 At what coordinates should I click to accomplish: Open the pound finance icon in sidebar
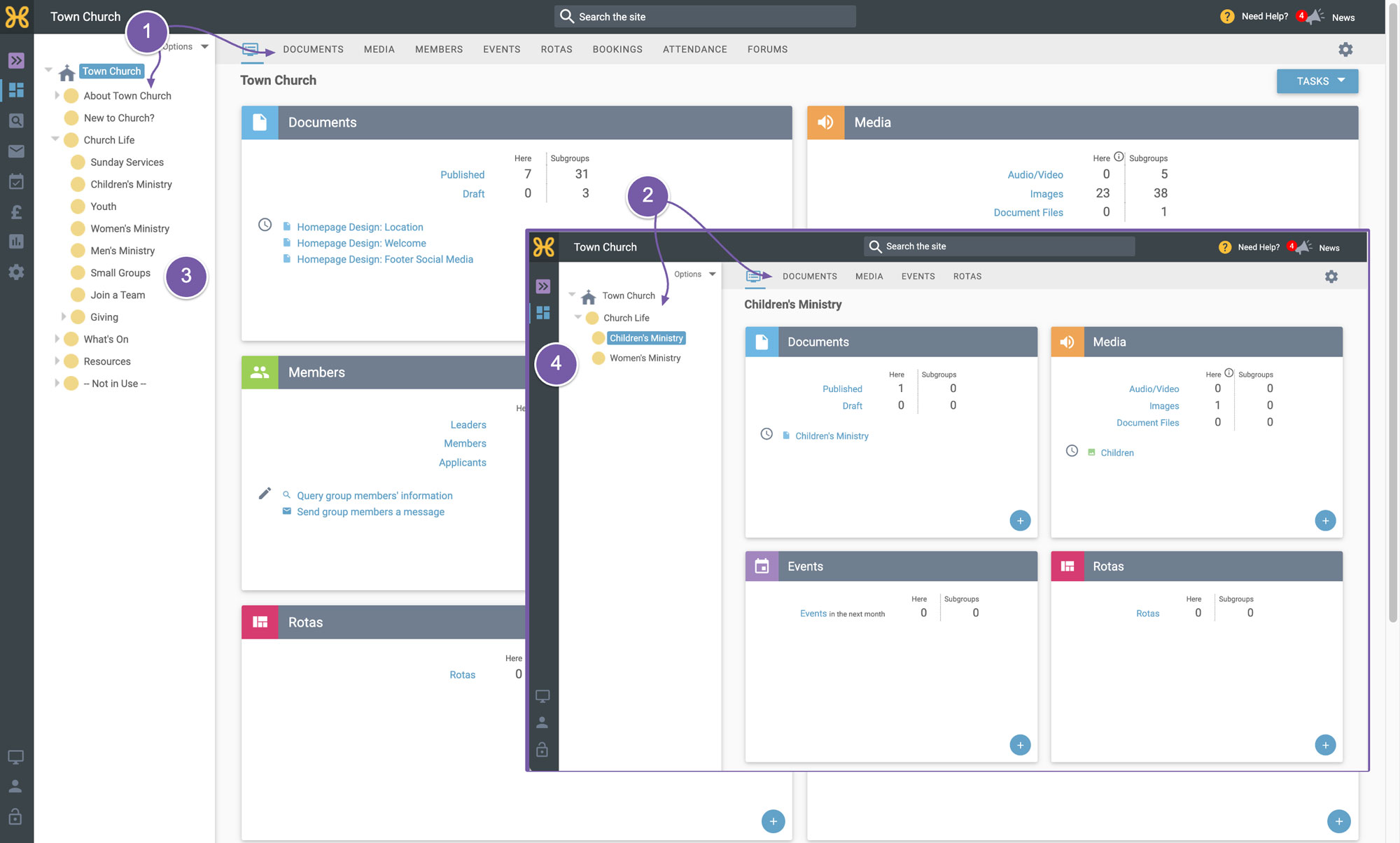click(16, 212)
